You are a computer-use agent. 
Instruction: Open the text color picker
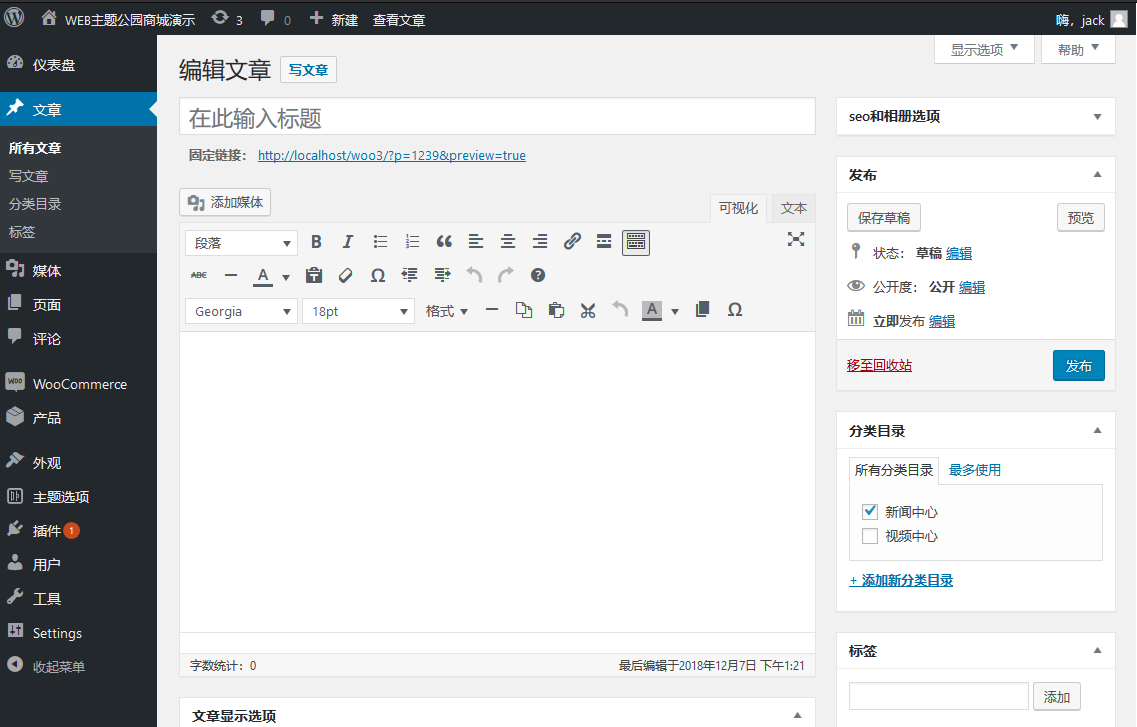point(261,275)
